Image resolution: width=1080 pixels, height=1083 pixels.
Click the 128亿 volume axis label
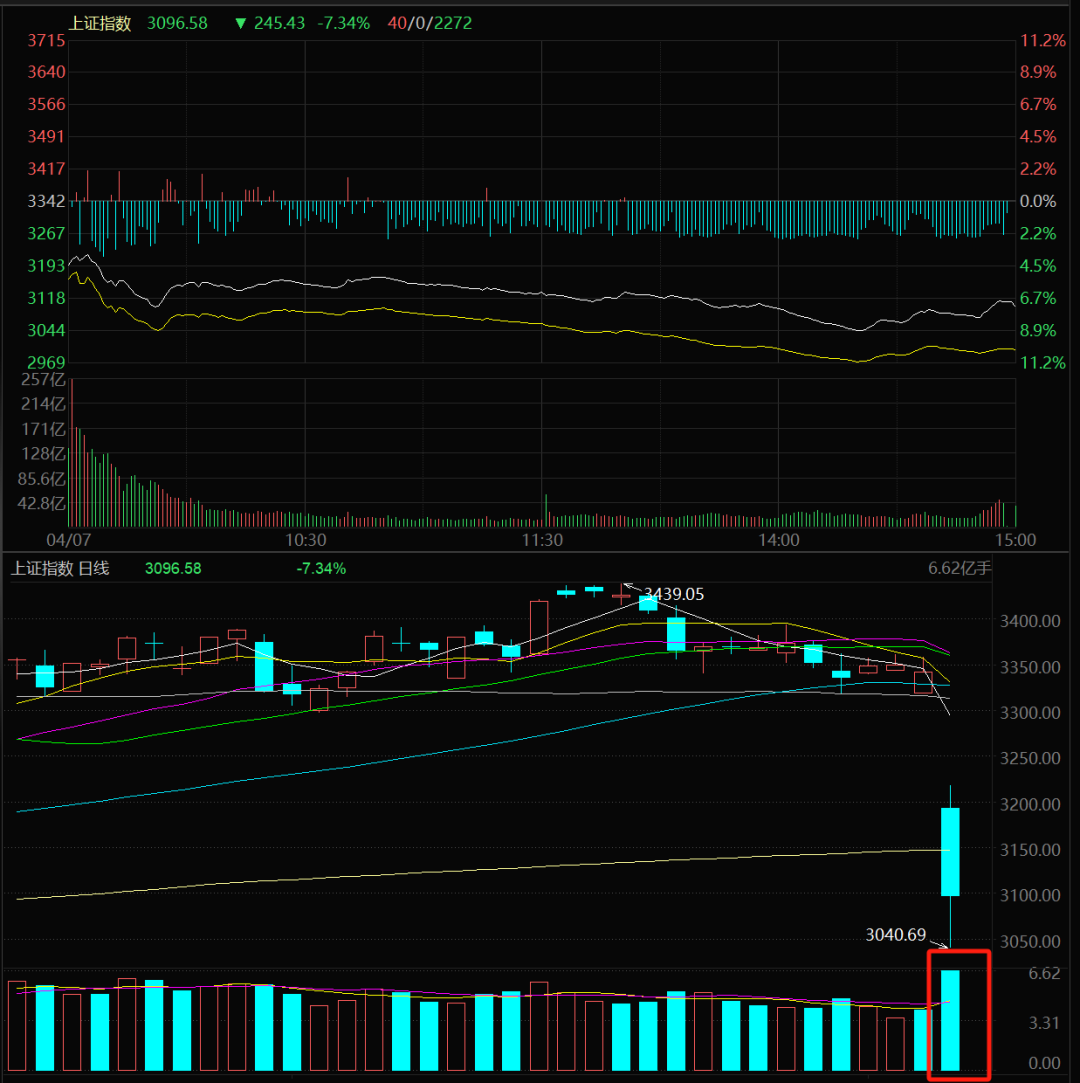[43, 454]
